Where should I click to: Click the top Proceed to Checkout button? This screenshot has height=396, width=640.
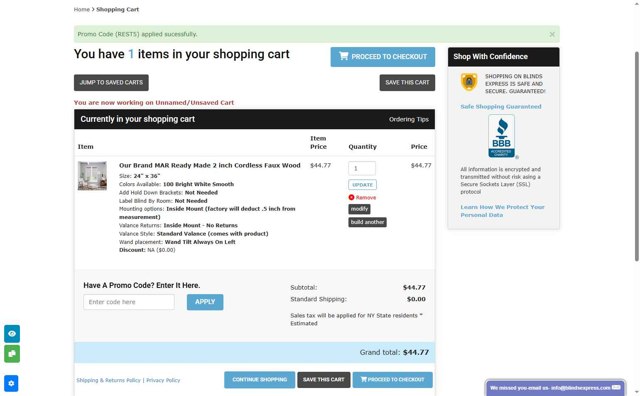(382, 57)
